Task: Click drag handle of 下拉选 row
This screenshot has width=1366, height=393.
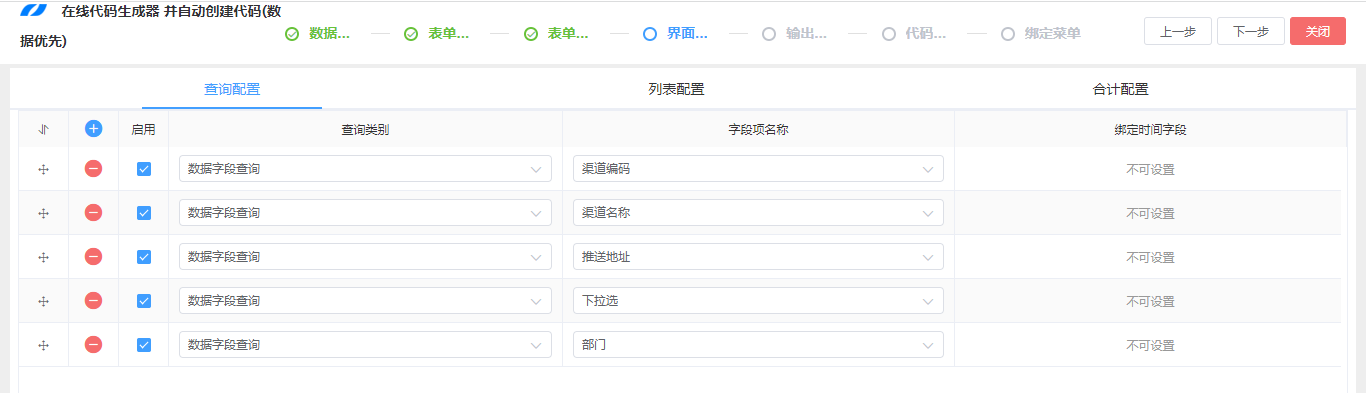Action: click(43, 302)
